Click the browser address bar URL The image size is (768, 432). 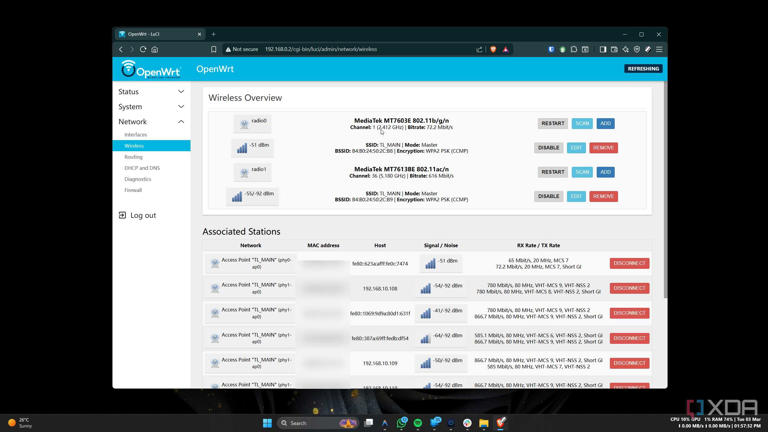point(321,49)
